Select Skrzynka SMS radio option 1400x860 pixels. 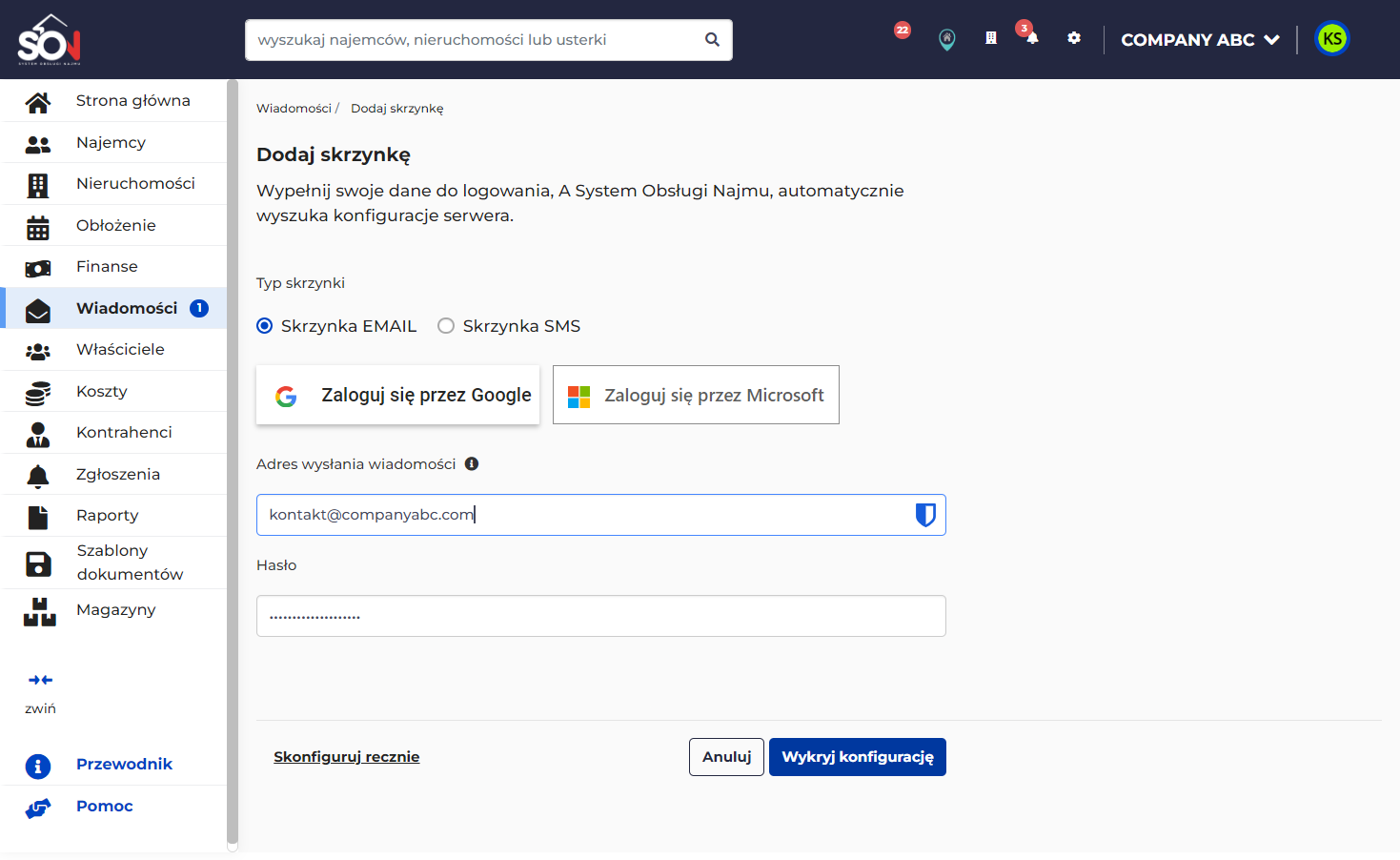click(446, 326)
